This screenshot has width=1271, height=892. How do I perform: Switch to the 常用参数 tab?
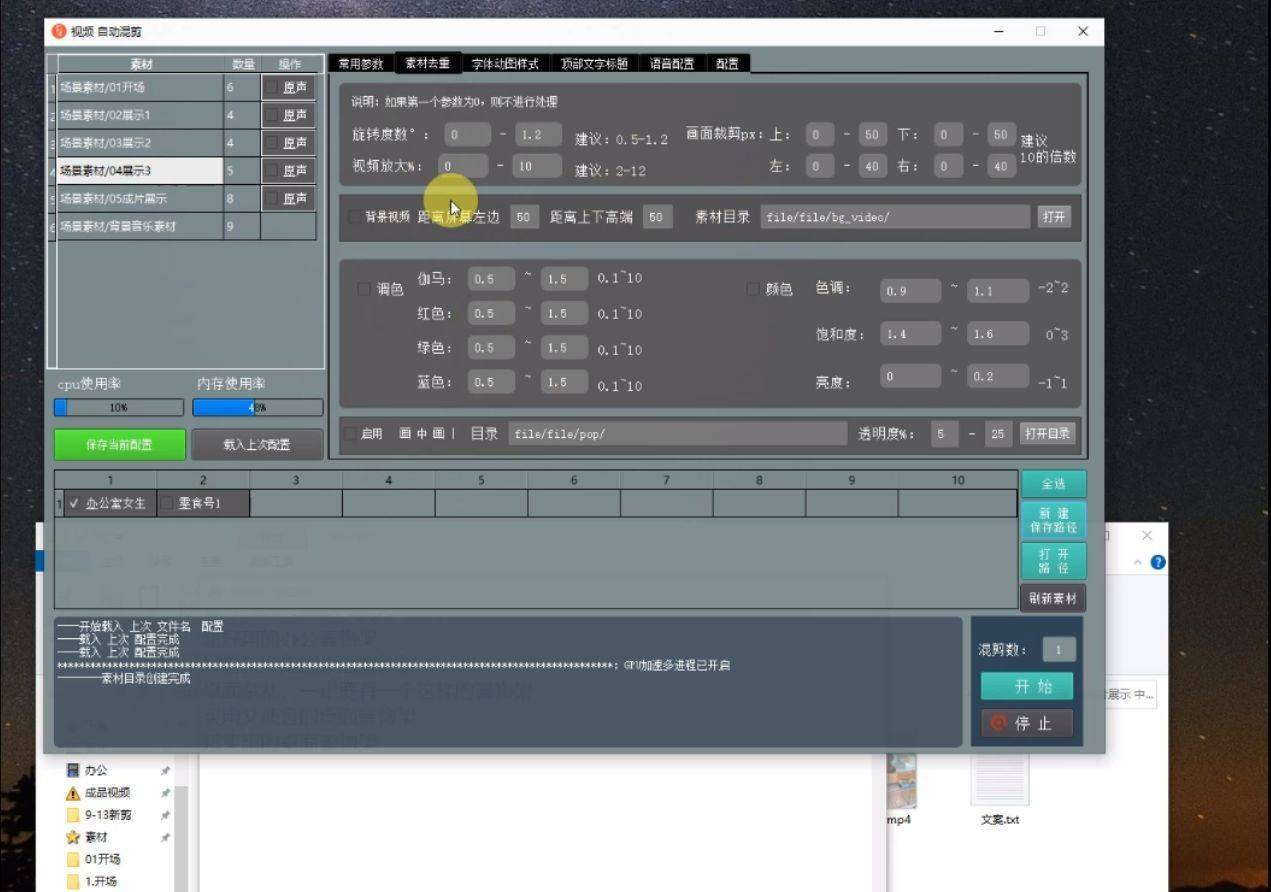360,63
